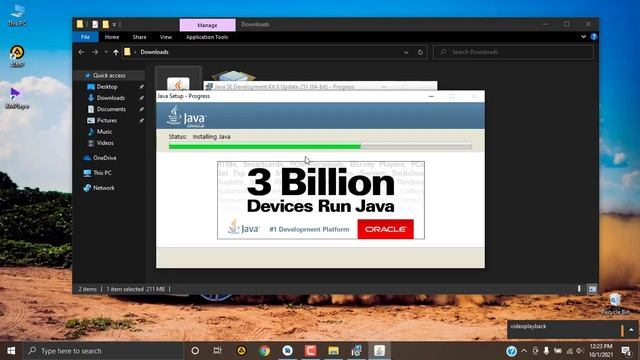Screen dimensions: 640x360
Task: Open the Action Center notifications icon
Action: pyautogui.click(x=626, y=351)
